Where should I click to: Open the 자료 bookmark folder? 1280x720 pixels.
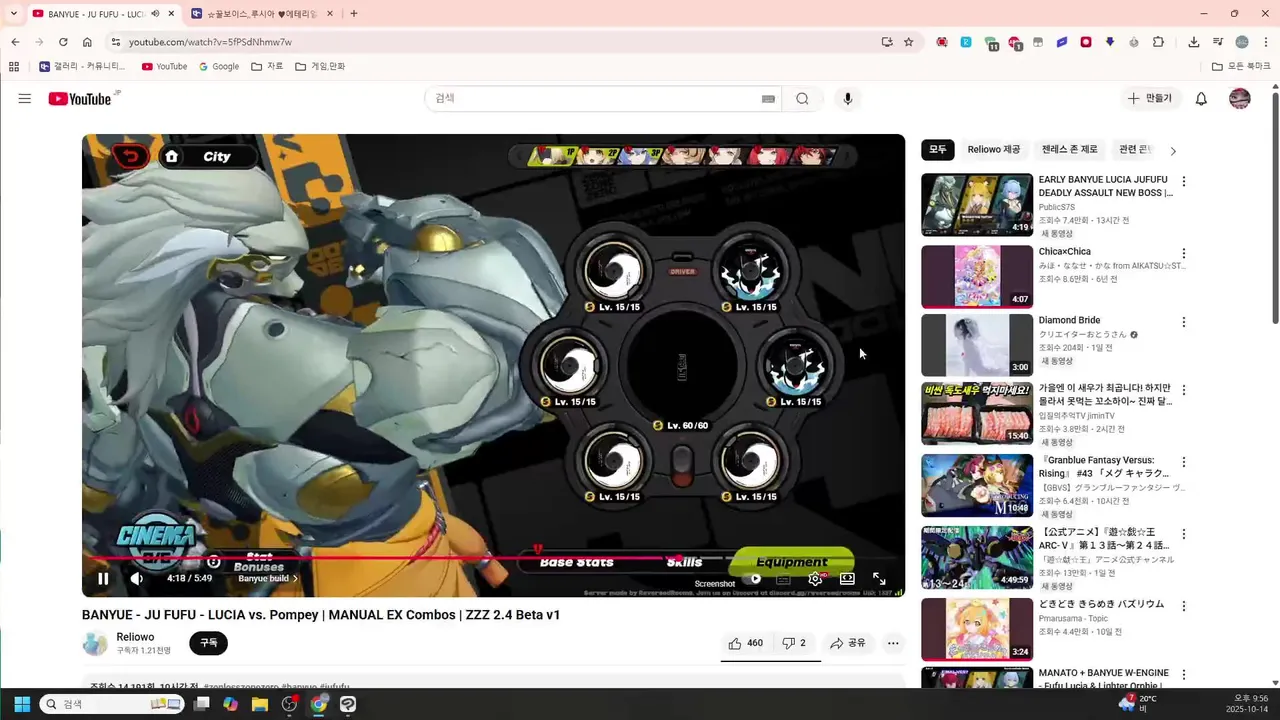point(267,67)
